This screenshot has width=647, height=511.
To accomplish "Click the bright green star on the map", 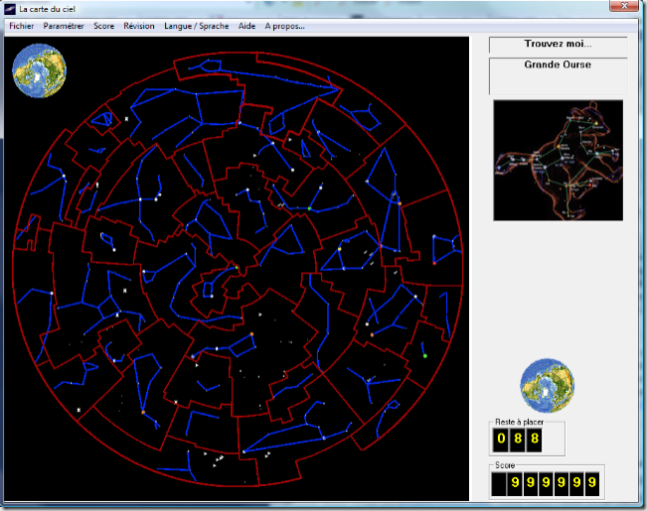I will 424,355.
